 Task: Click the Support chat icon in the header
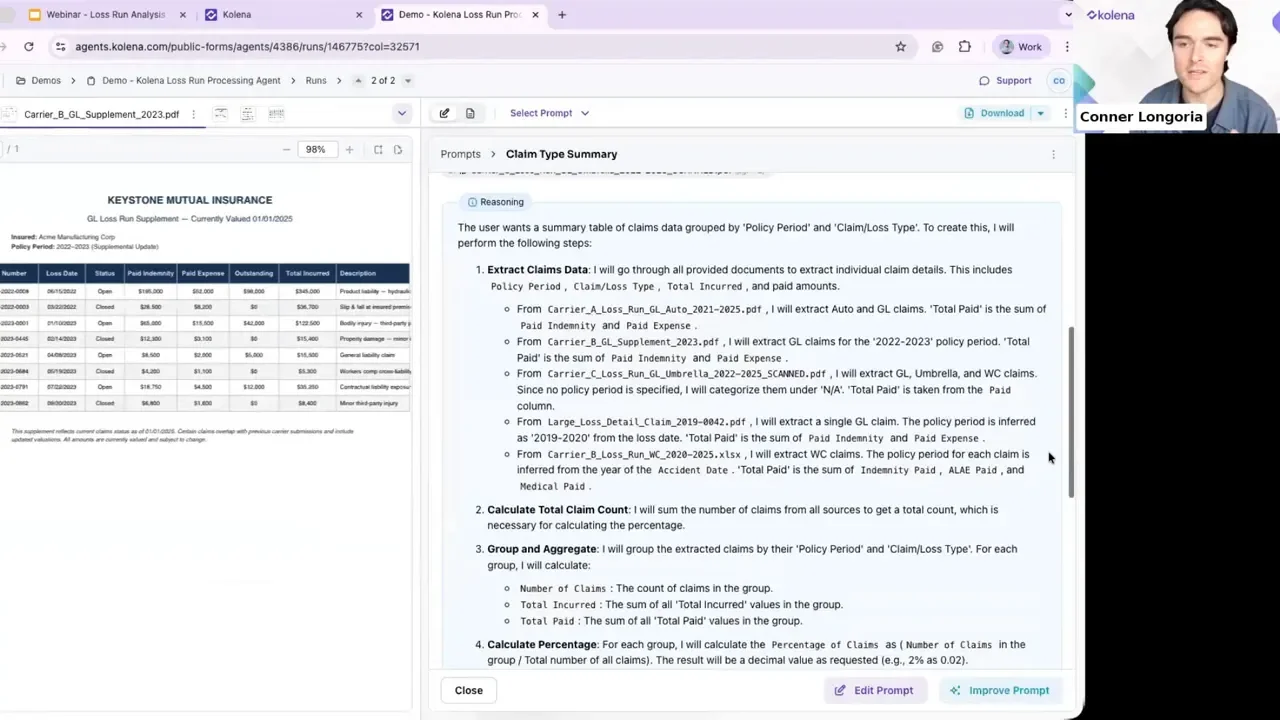pyautogui.click(x=985, y=80)
